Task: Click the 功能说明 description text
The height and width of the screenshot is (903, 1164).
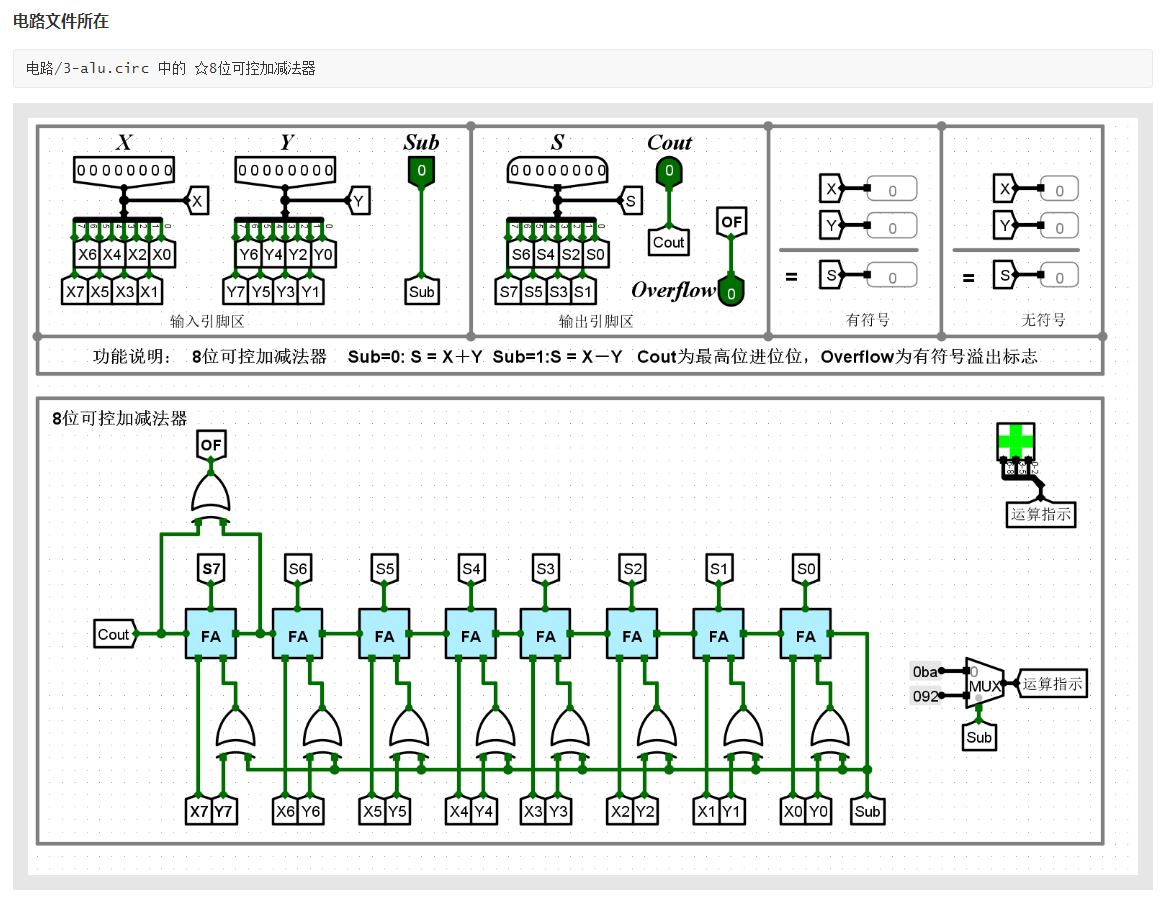Action: pyautogui.click(x=564, y=356)
